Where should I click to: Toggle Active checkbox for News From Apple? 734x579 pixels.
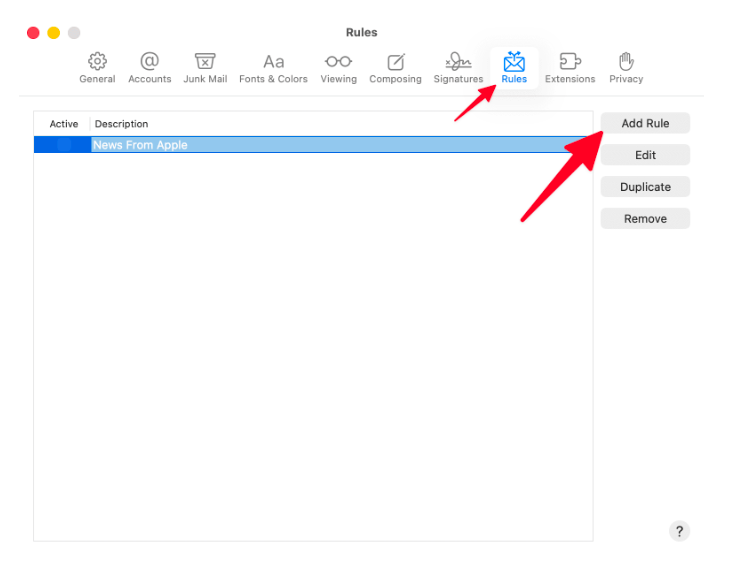coord(64,145)
